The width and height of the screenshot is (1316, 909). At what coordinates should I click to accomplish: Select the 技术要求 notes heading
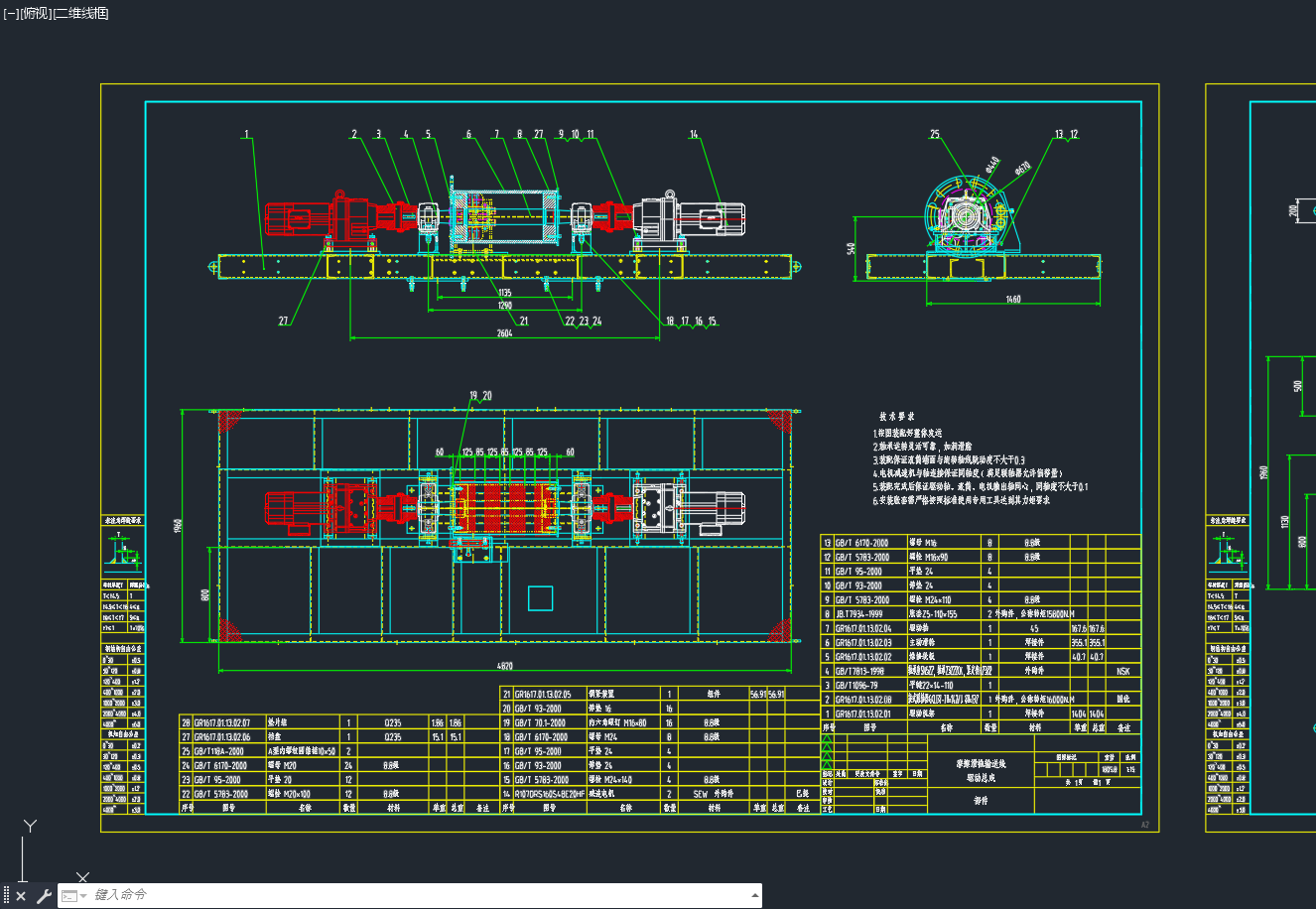896,417
